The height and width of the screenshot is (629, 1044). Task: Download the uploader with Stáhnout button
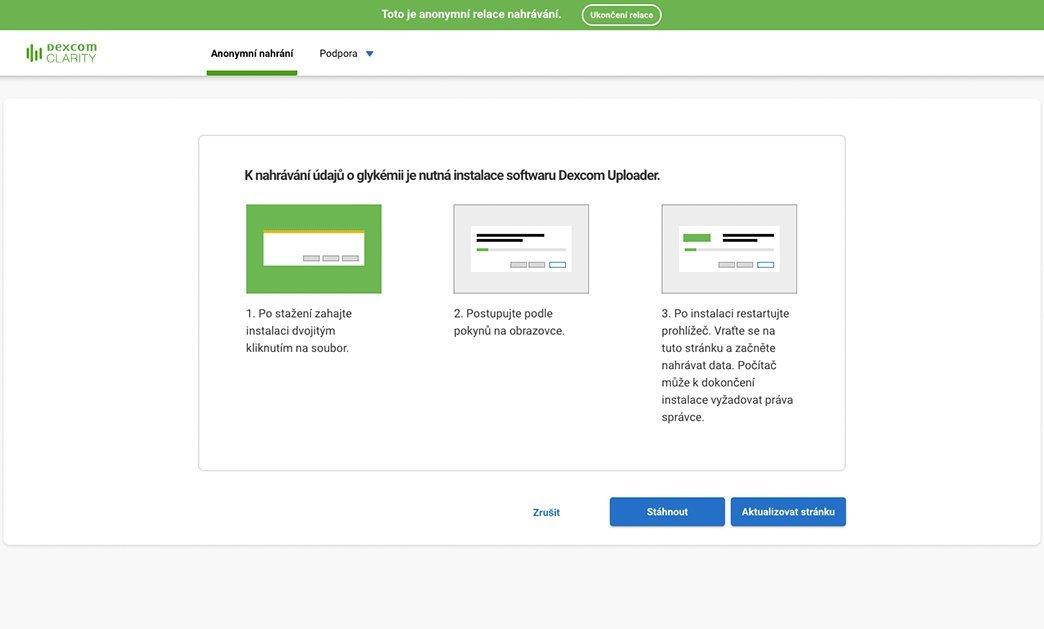pos(667,512)
